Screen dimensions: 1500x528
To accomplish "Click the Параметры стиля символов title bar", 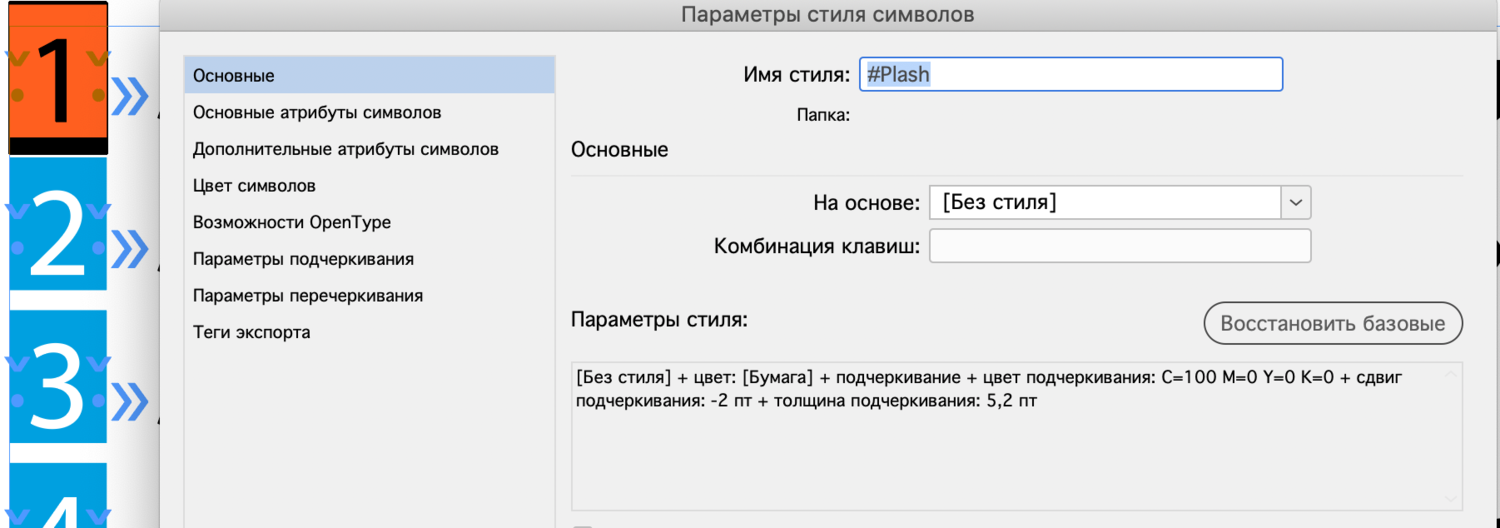I will [x=828, y=14].
